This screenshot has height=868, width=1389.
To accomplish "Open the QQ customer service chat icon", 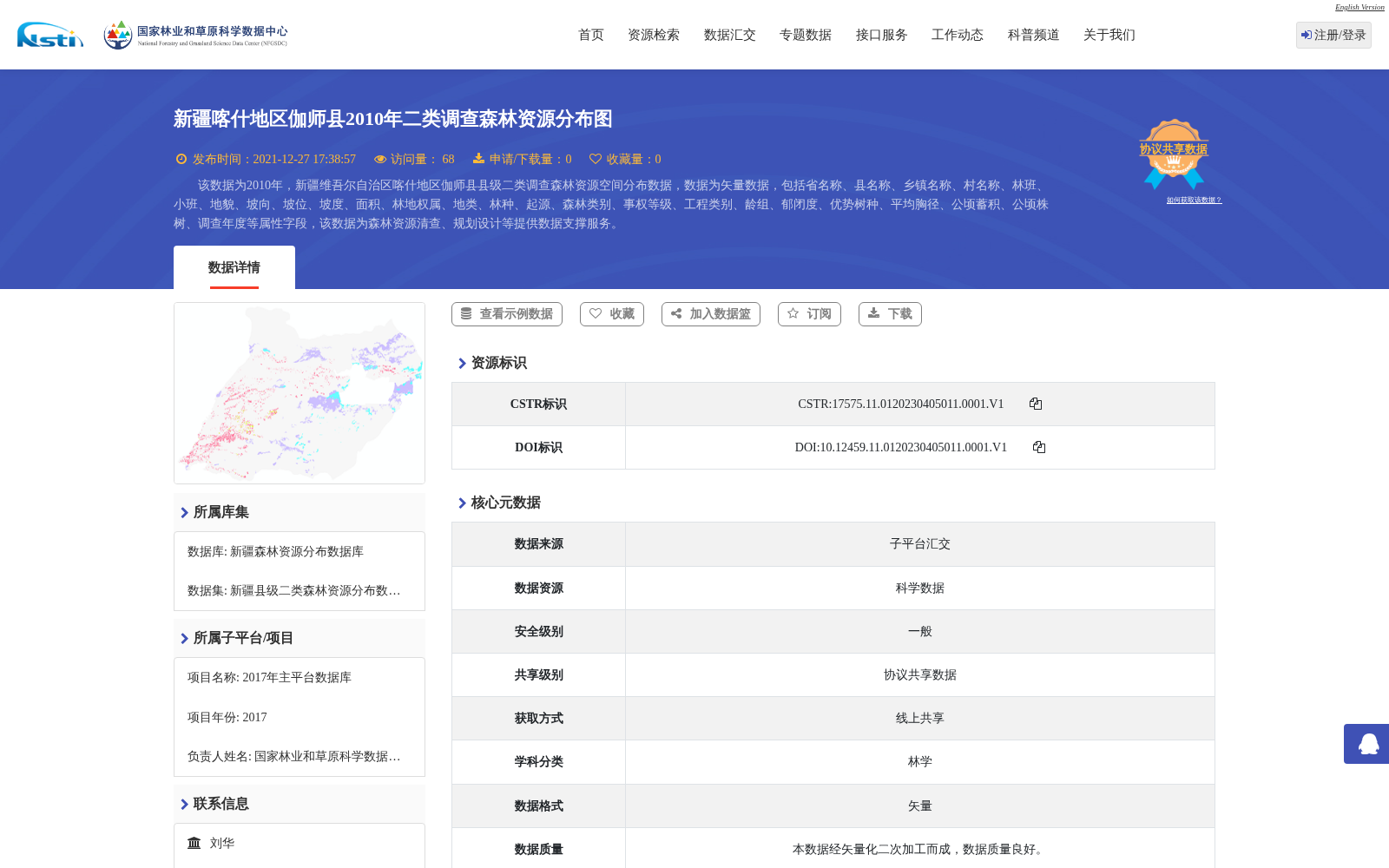I will (x=1368, y=744).
